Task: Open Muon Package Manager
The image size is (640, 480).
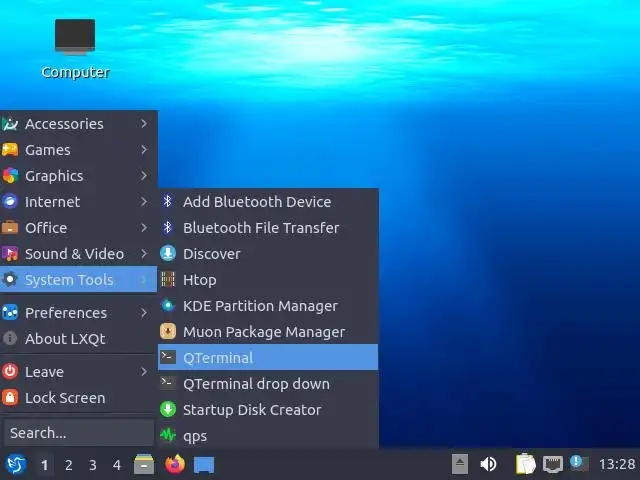Action: 268,332
